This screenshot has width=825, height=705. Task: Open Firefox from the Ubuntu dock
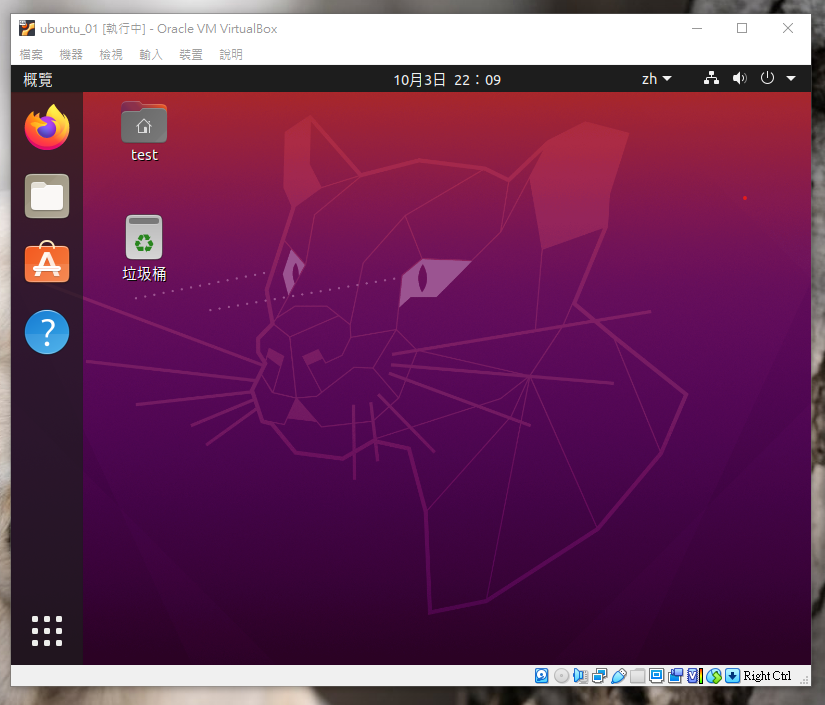[47, 127]
